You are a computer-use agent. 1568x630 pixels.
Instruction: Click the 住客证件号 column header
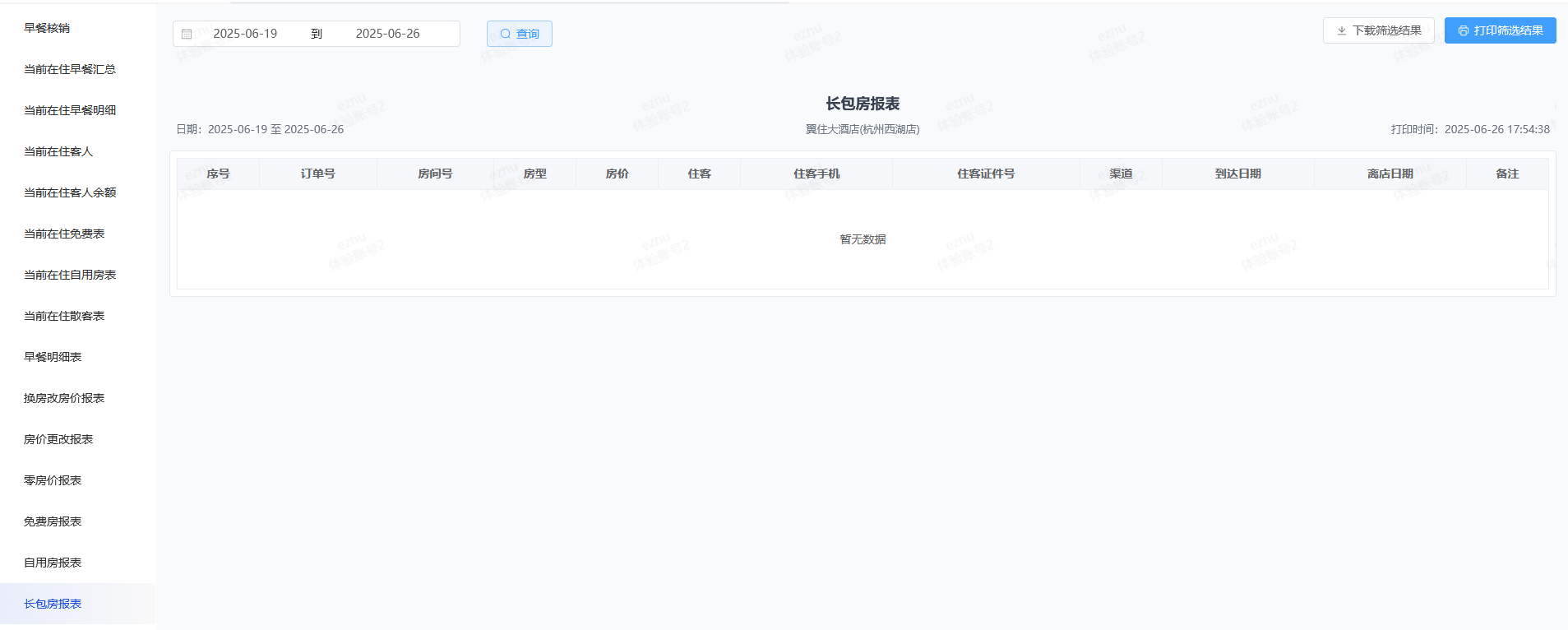(986, 174)
